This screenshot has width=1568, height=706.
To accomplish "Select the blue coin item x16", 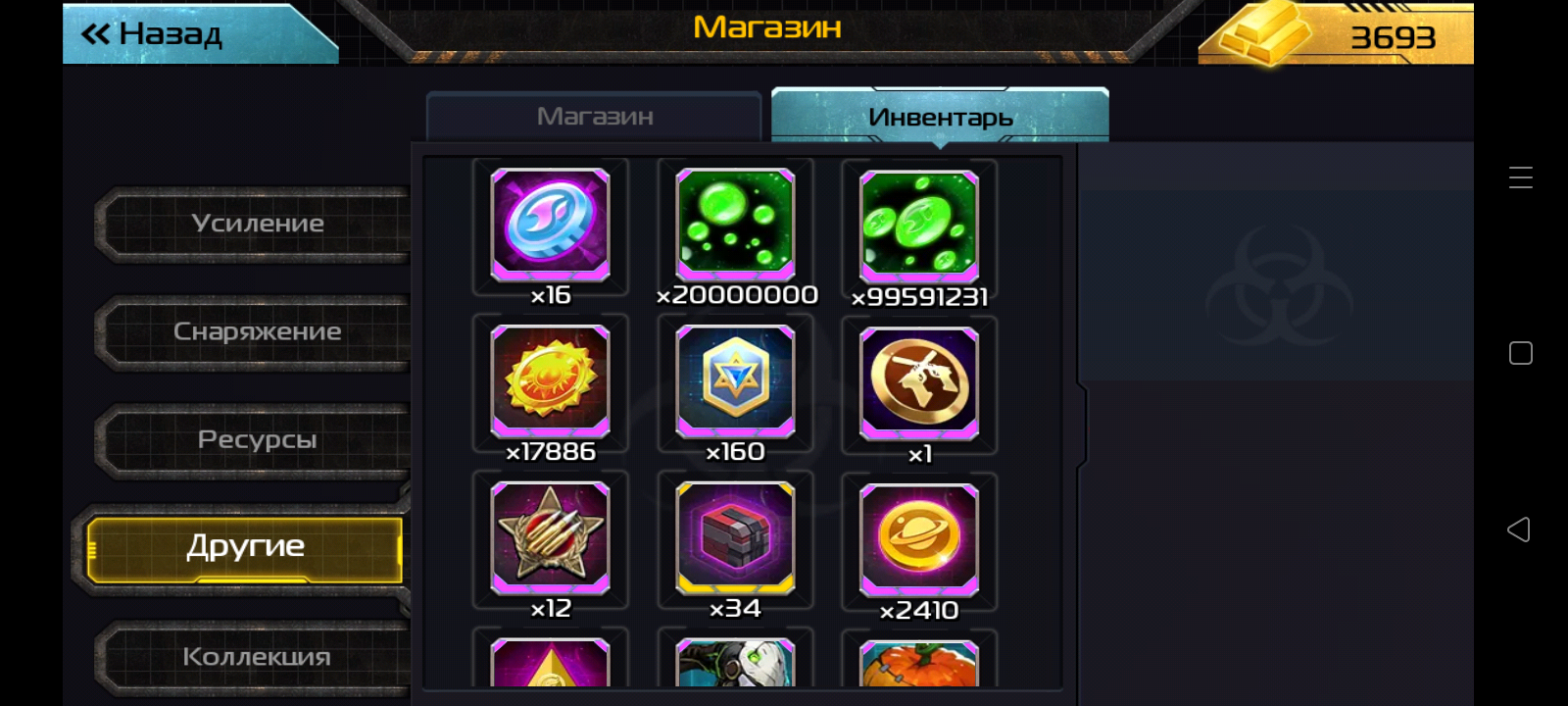I will pos(550,225).
